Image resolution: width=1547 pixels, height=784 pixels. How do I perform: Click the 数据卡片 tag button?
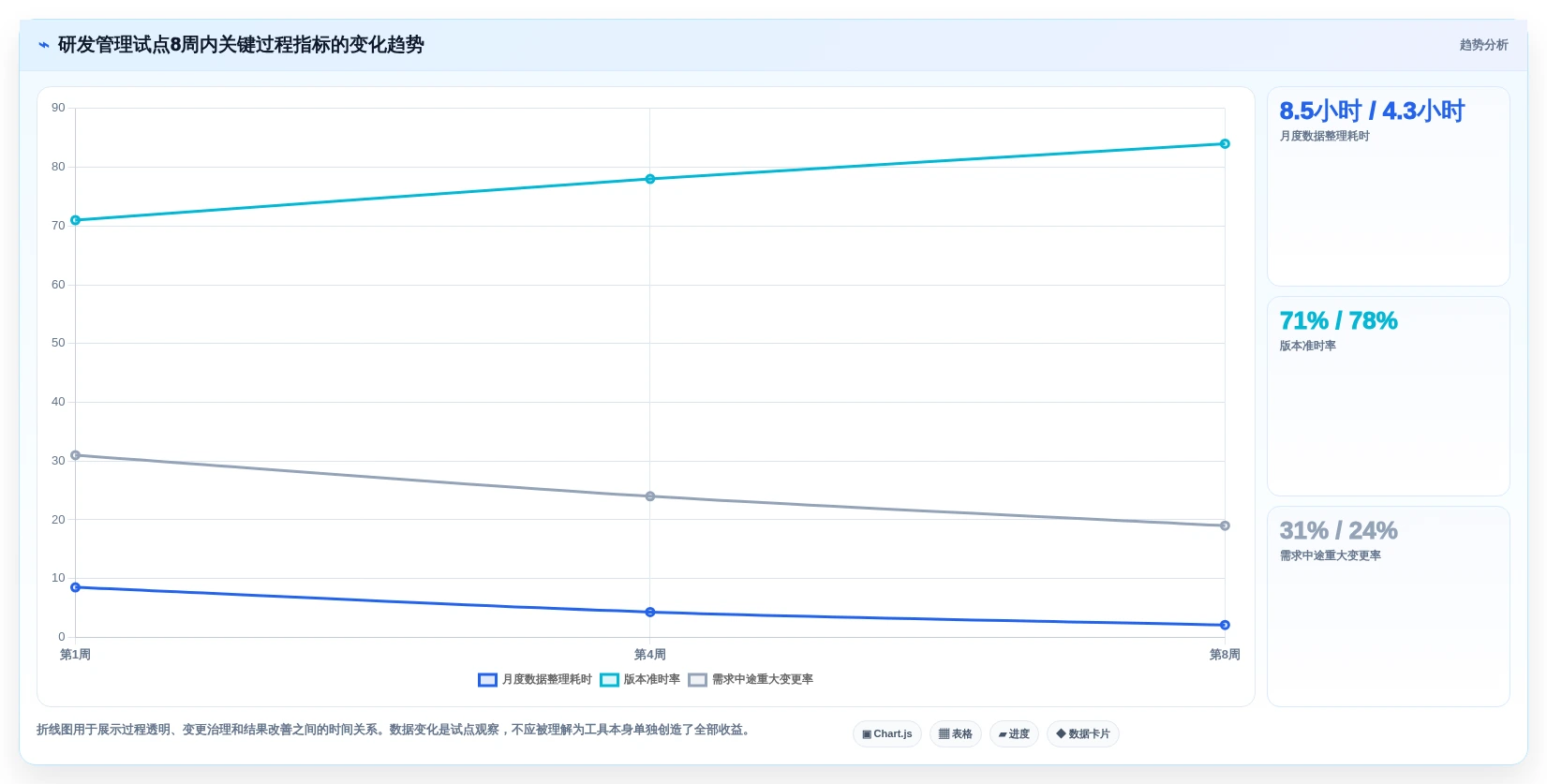1083,734
